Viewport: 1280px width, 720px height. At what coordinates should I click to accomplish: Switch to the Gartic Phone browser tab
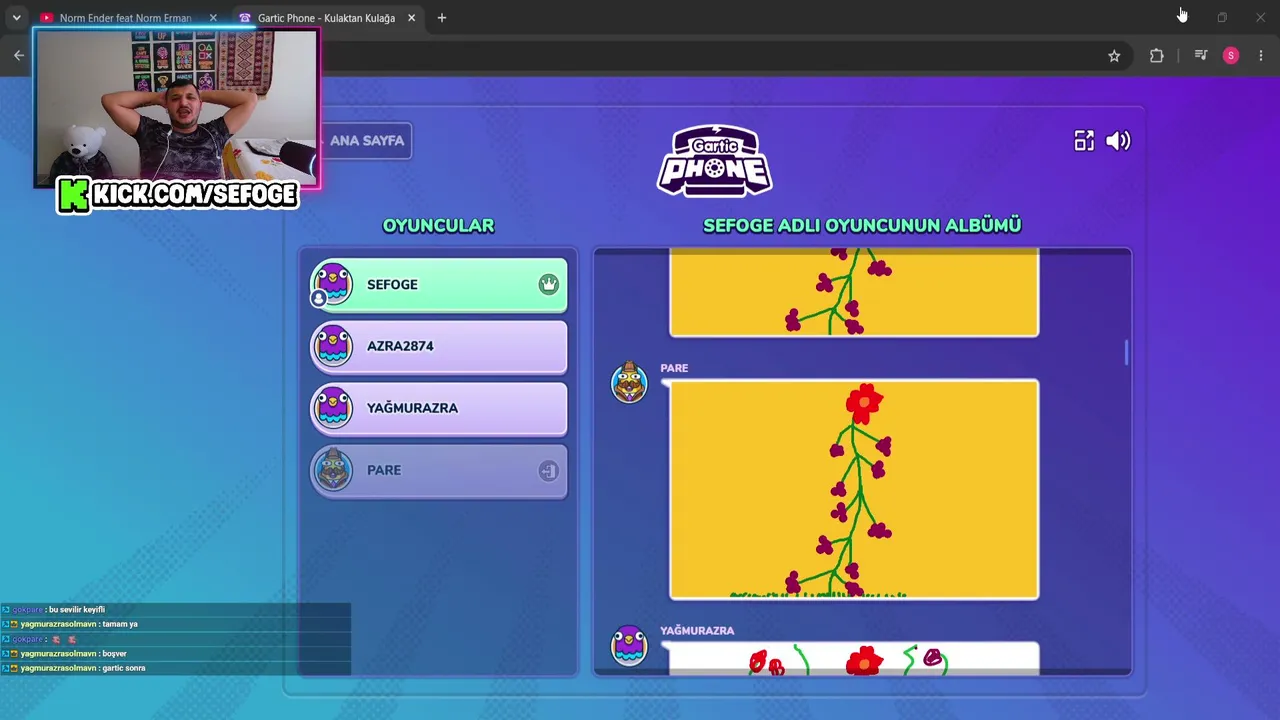[x=326, y=18]
